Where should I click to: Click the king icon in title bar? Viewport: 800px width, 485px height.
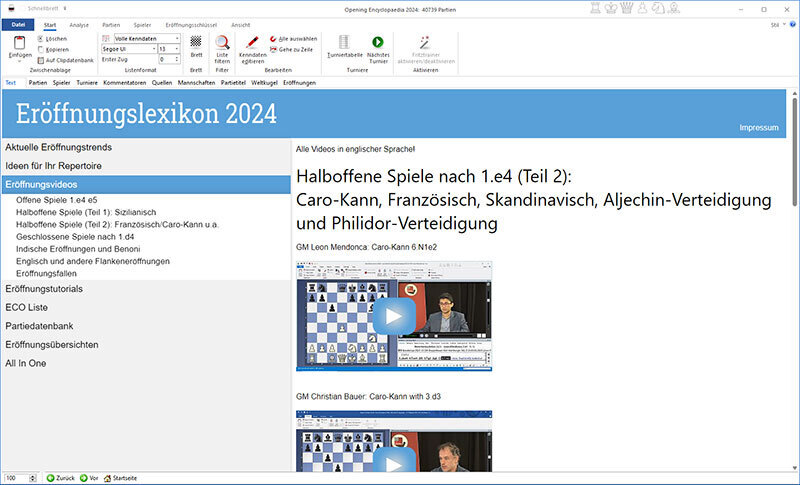611,8
